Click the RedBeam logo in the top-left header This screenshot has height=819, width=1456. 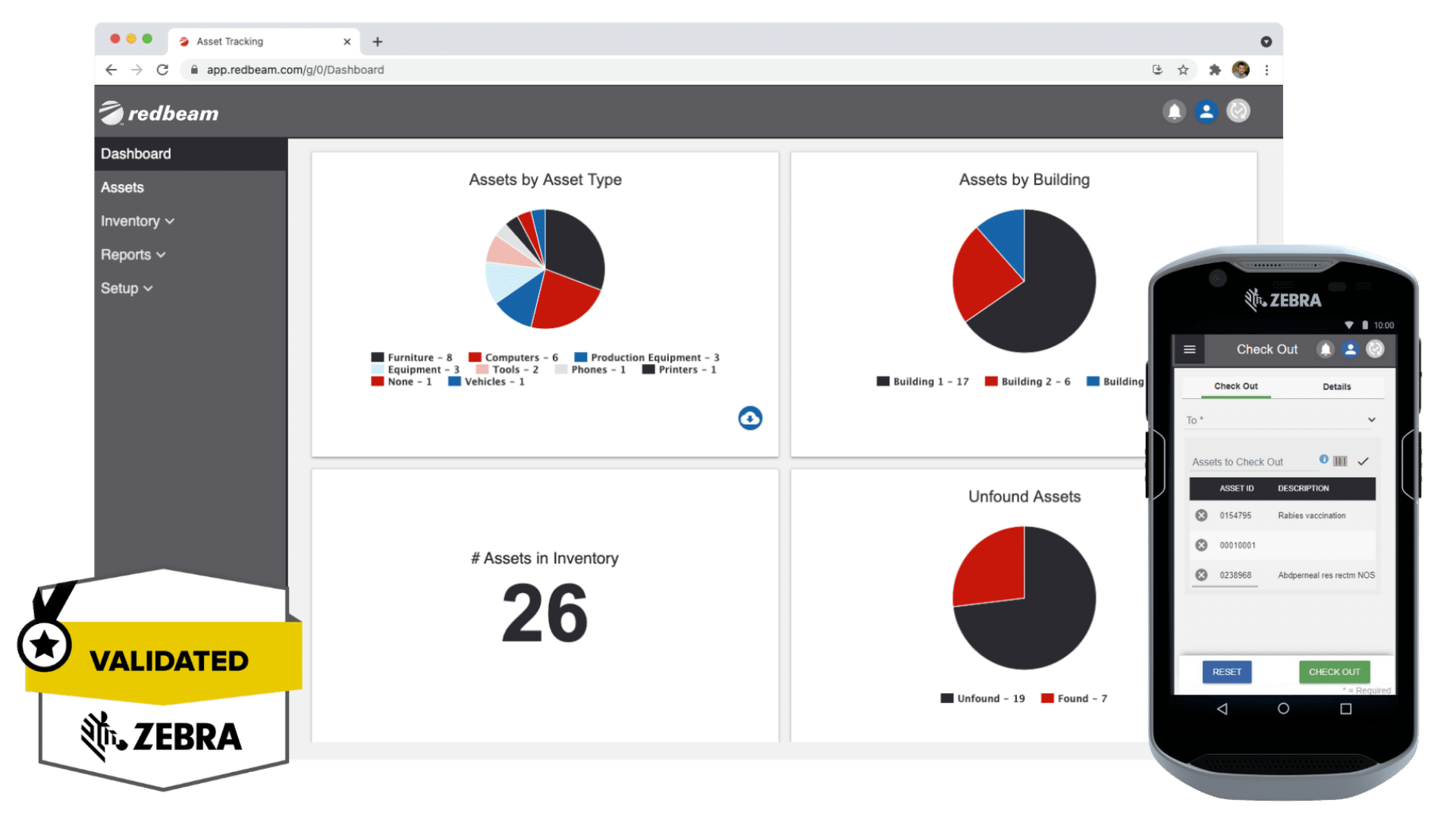click(x=157, y=111)
